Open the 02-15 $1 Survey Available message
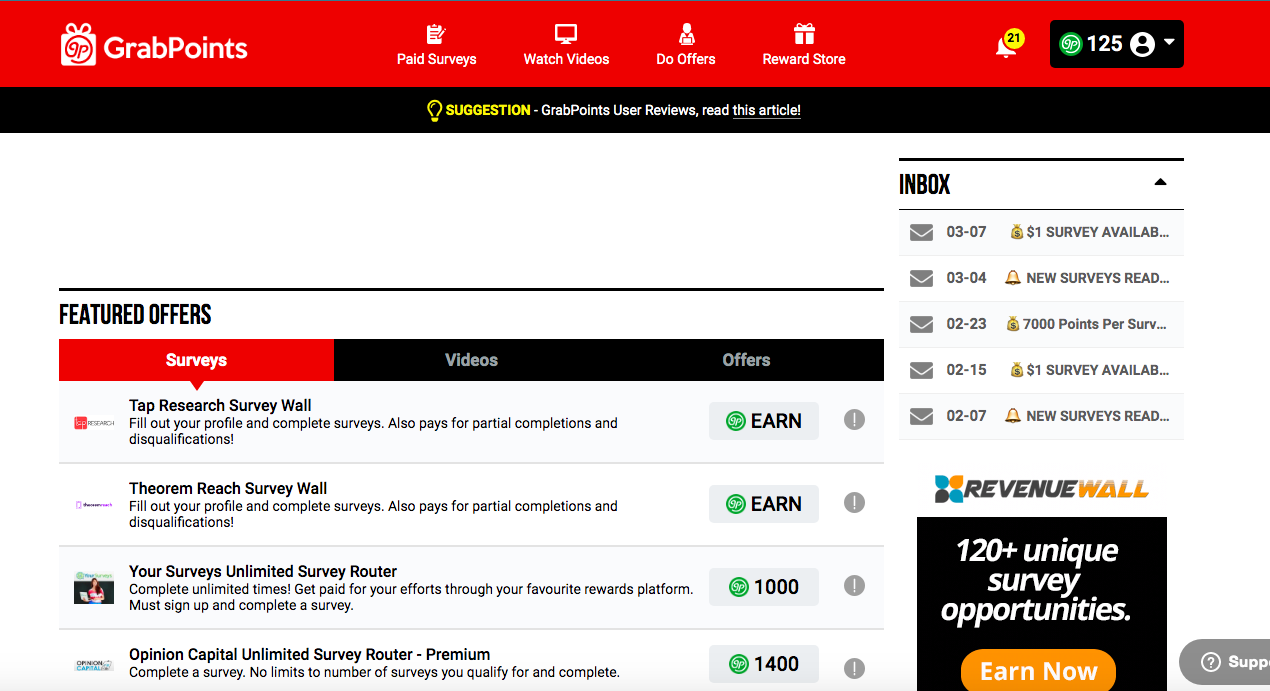 (1041, 370)
